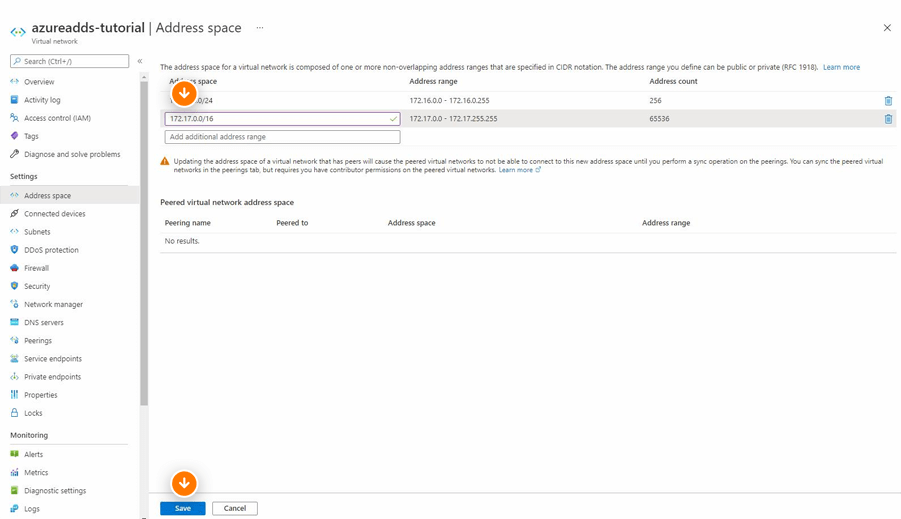The height and width of the screenshot is (519, 901).
Task: Close the Address space blade
Action: (887, 28)
